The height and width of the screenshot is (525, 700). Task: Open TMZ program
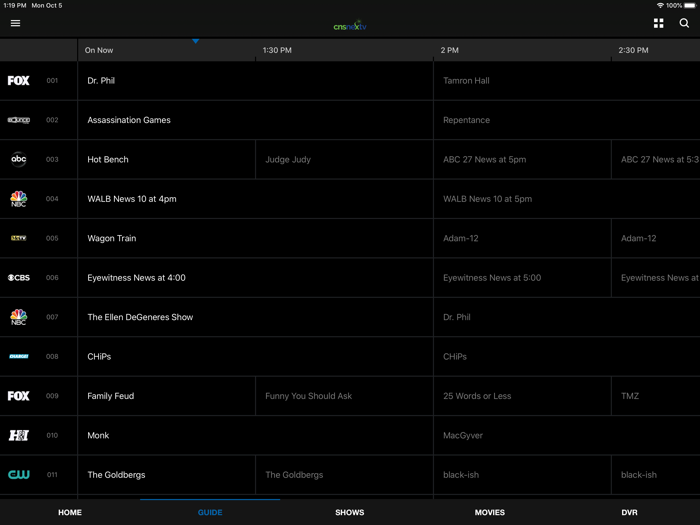[656, 396]
